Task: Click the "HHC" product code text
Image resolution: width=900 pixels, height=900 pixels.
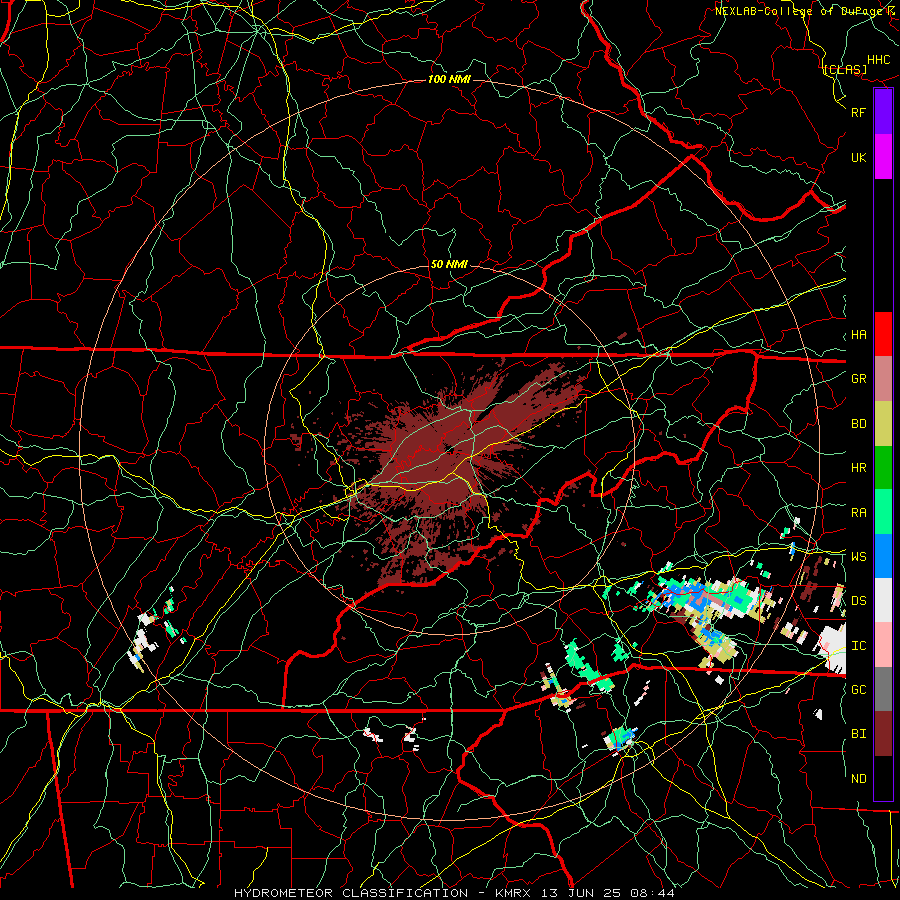Action: [x=879, y=60]
